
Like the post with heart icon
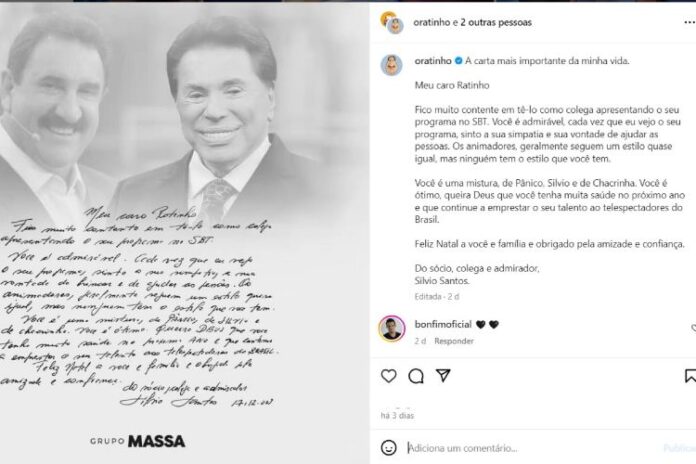tap(388, 376)
